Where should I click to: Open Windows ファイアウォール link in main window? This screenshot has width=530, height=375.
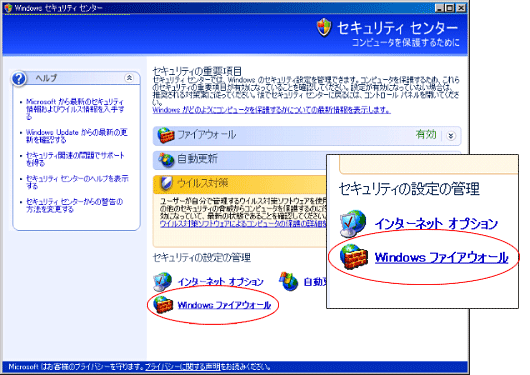click(x=224, y=305)
